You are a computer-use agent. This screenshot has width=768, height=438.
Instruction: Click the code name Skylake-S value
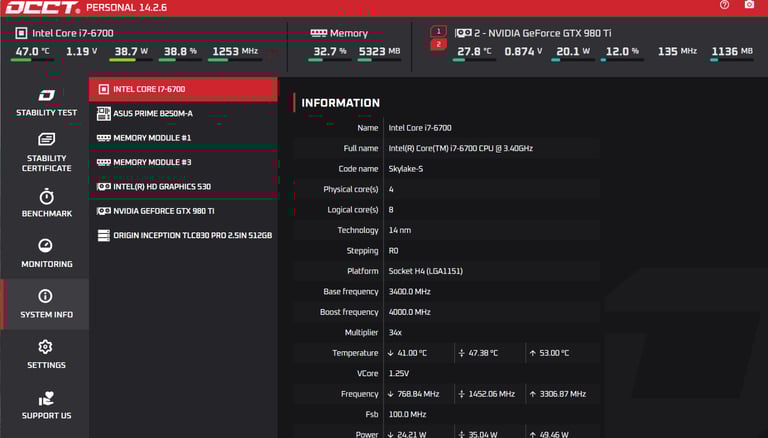pos(406,169)
